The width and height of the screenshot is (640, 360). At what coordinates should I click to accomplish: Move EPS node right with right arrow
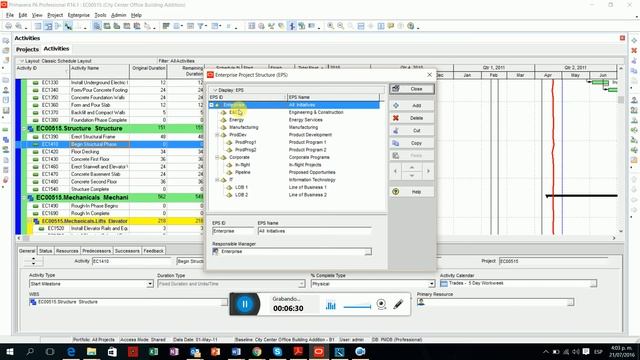point(428,171)
